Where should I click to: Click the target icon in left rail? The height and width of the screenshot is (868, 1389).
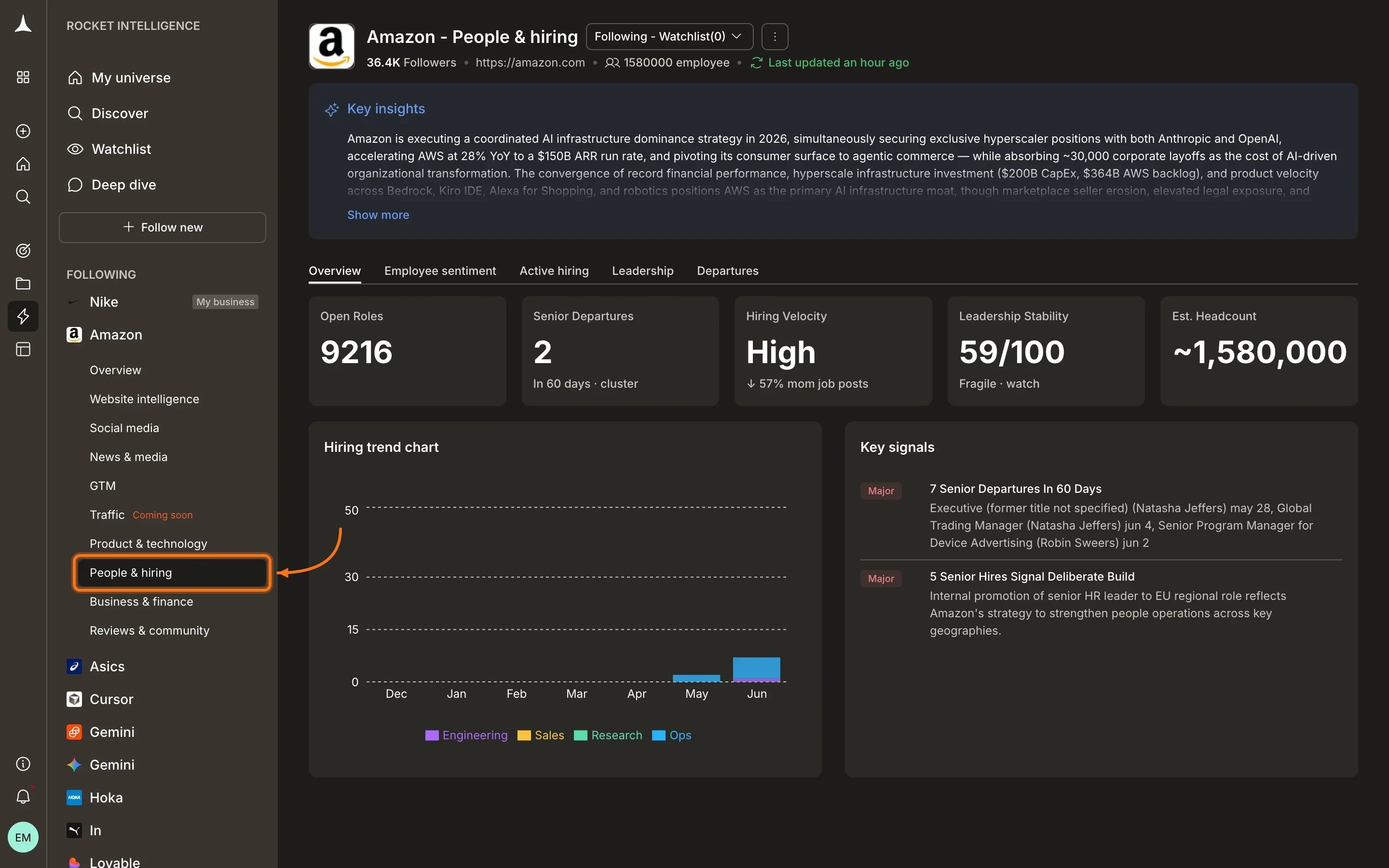(23, 250)
